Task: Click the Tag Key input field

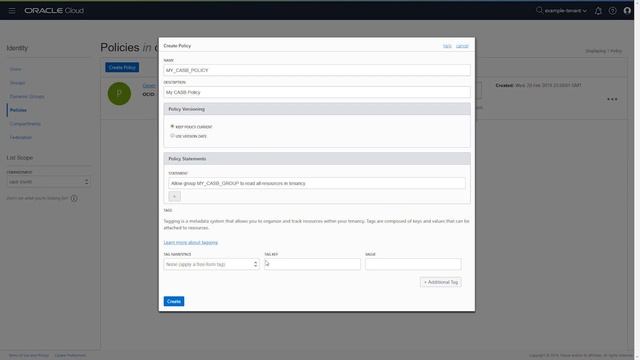Action: pos(312,264)
